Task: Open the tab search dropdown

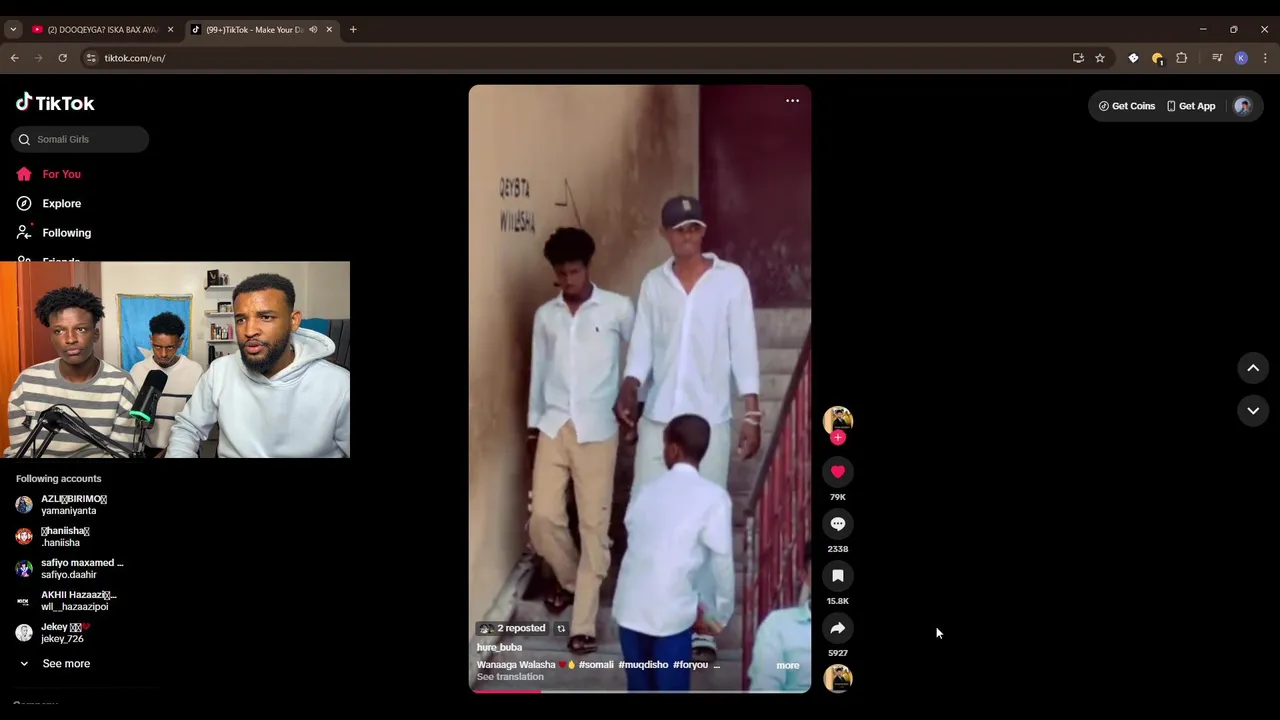Action: tap(13, 30)
